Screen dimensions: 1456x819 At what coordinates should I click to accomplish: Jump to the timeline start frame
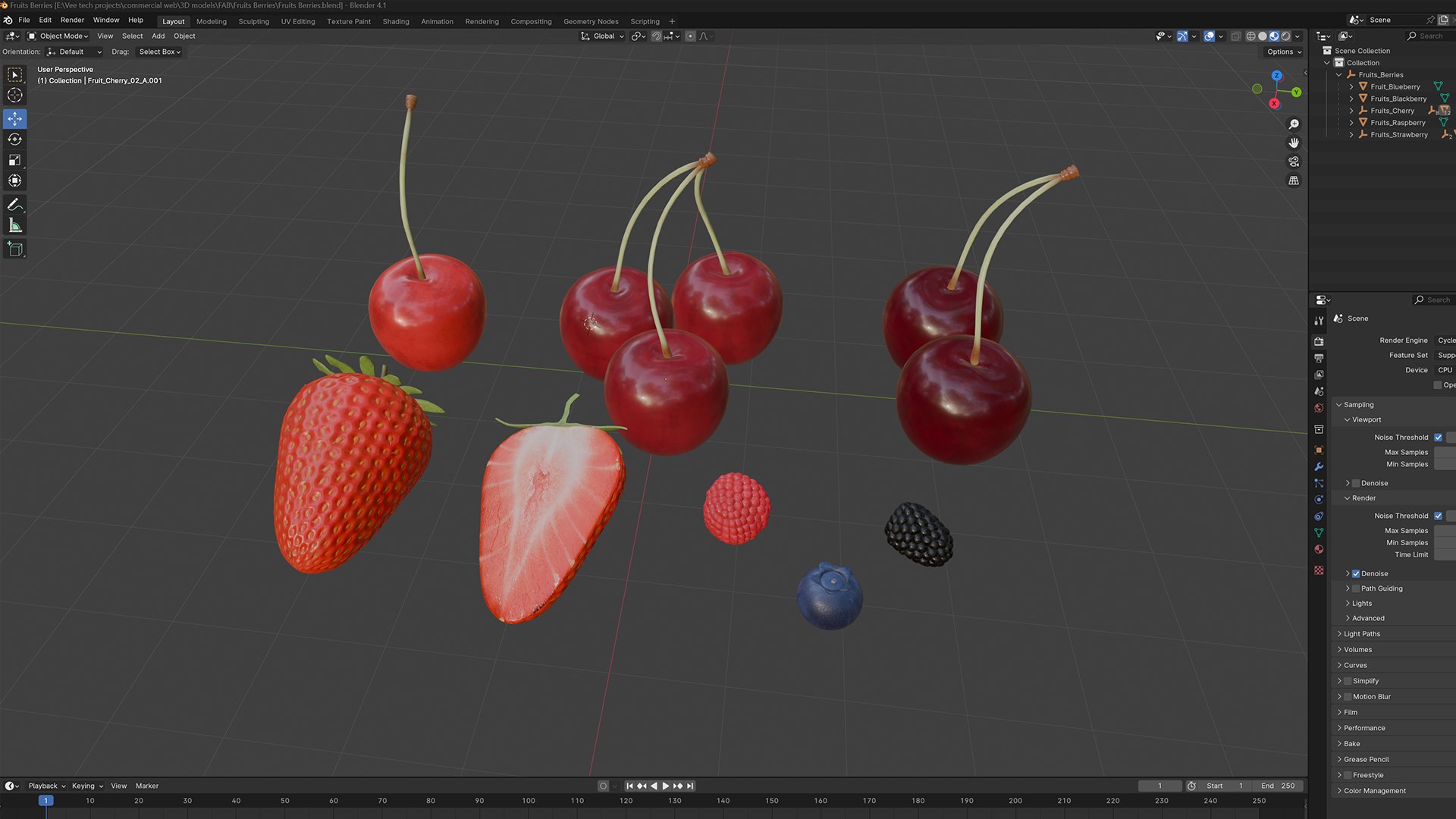(x=629, y=786)
